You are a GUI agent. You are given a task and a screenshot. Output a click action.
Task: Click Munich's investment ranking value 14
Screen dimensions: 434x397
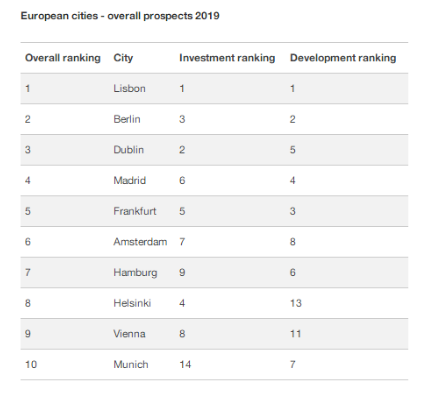(x=185, y=364)
